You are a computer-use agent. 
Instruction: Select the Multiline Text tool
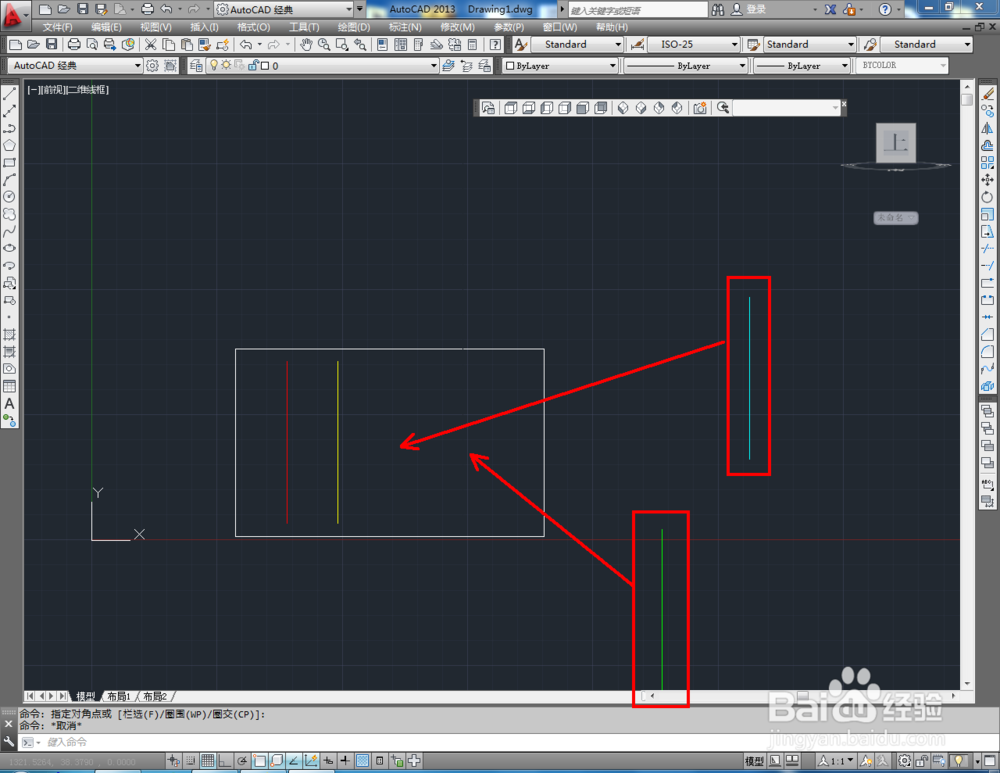10,404
